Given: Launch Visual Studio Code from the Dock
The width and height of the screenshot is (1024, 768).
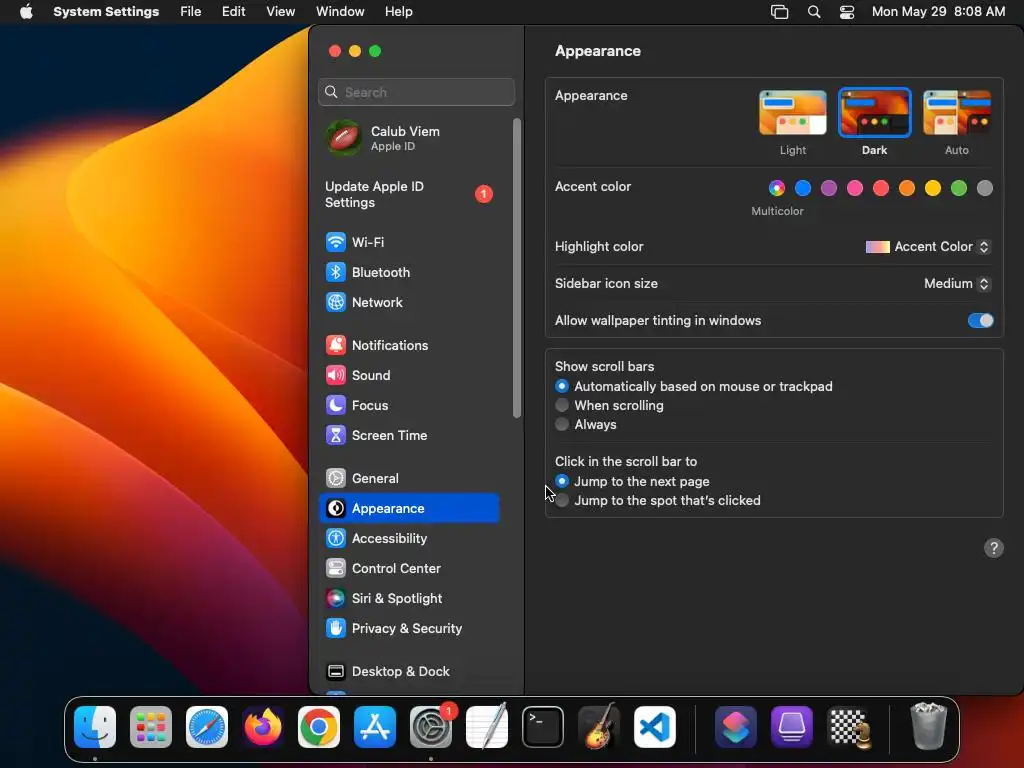Looking at the screenshot, I should pos(655,727).
